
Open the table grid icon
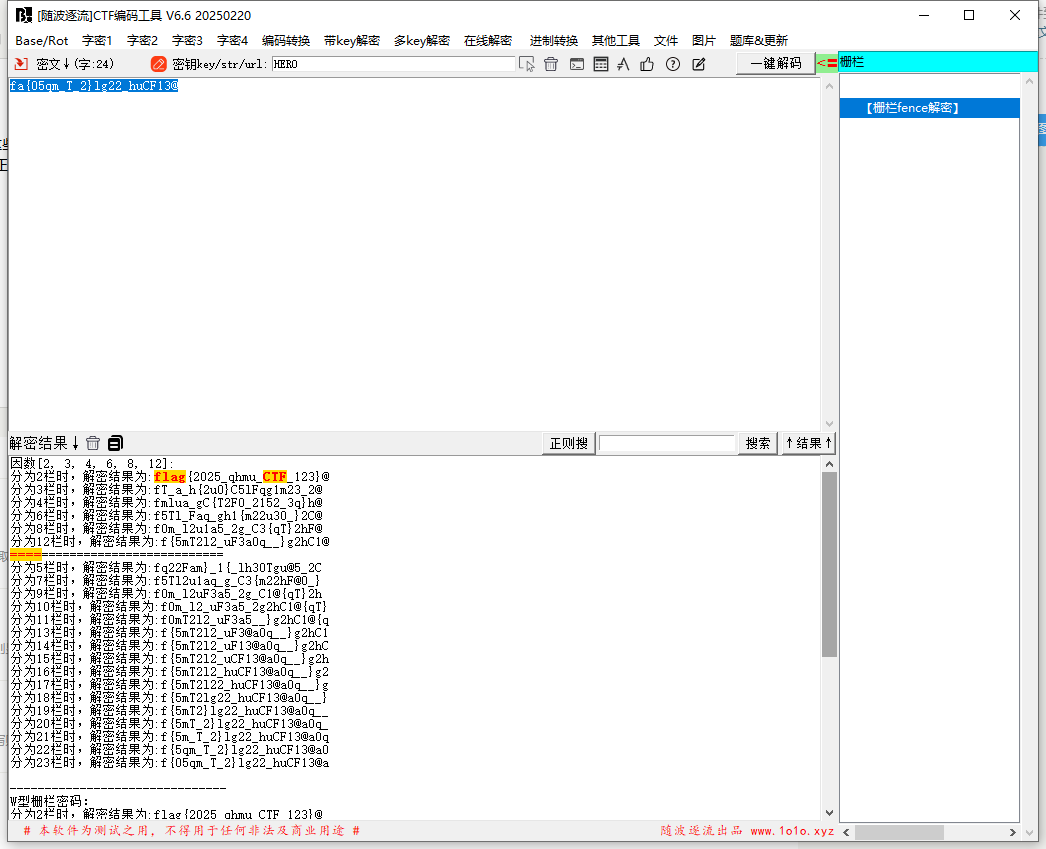click(x=600, y=64)
